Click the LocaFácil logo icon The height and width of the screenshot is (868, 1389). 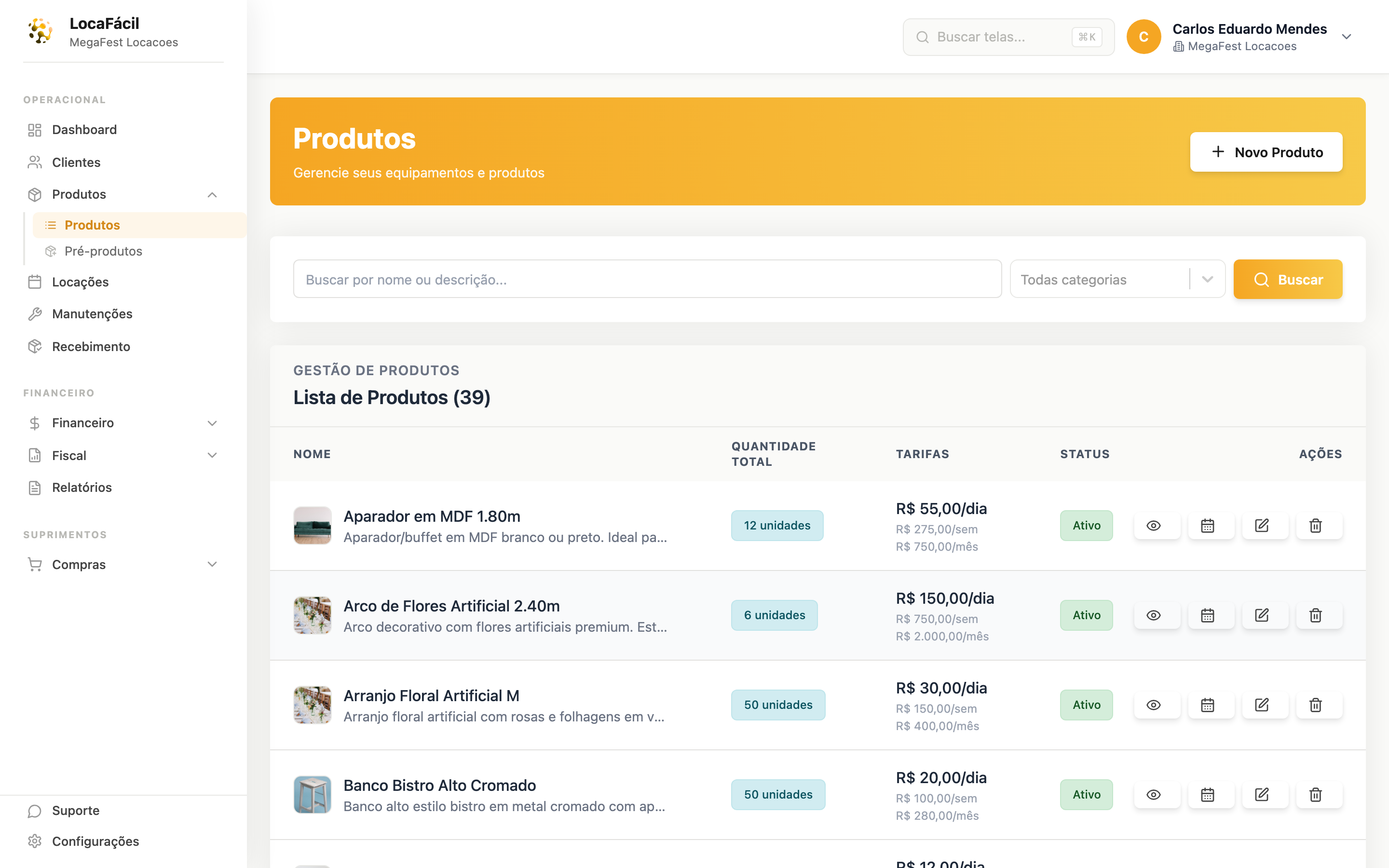point(40,31)
